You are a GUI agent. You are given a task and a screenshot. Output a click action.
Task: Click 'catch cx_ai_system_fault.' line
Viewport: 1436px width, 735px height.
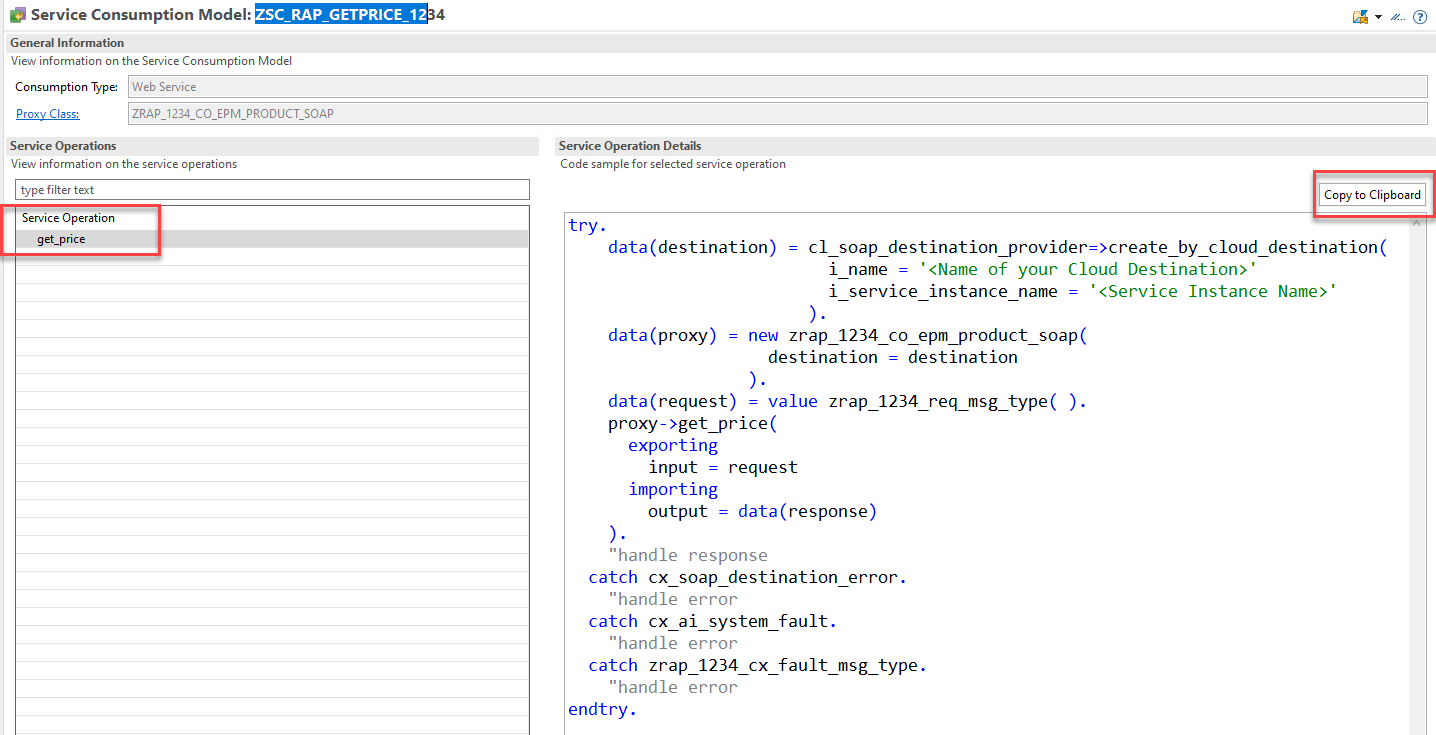pyautogui.click(x=713, y=622)
